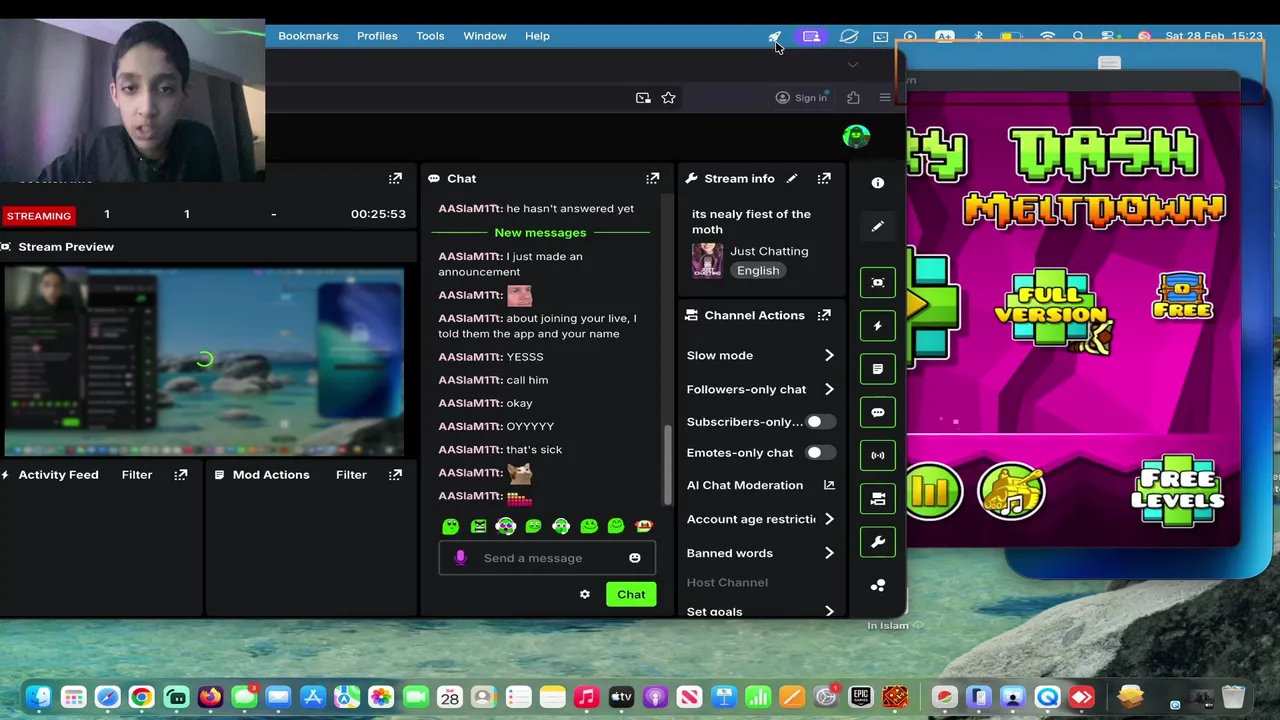Open the Window menu
Image resolution: width=1280 pixels, height=720 pixels.
click(484, 36)
